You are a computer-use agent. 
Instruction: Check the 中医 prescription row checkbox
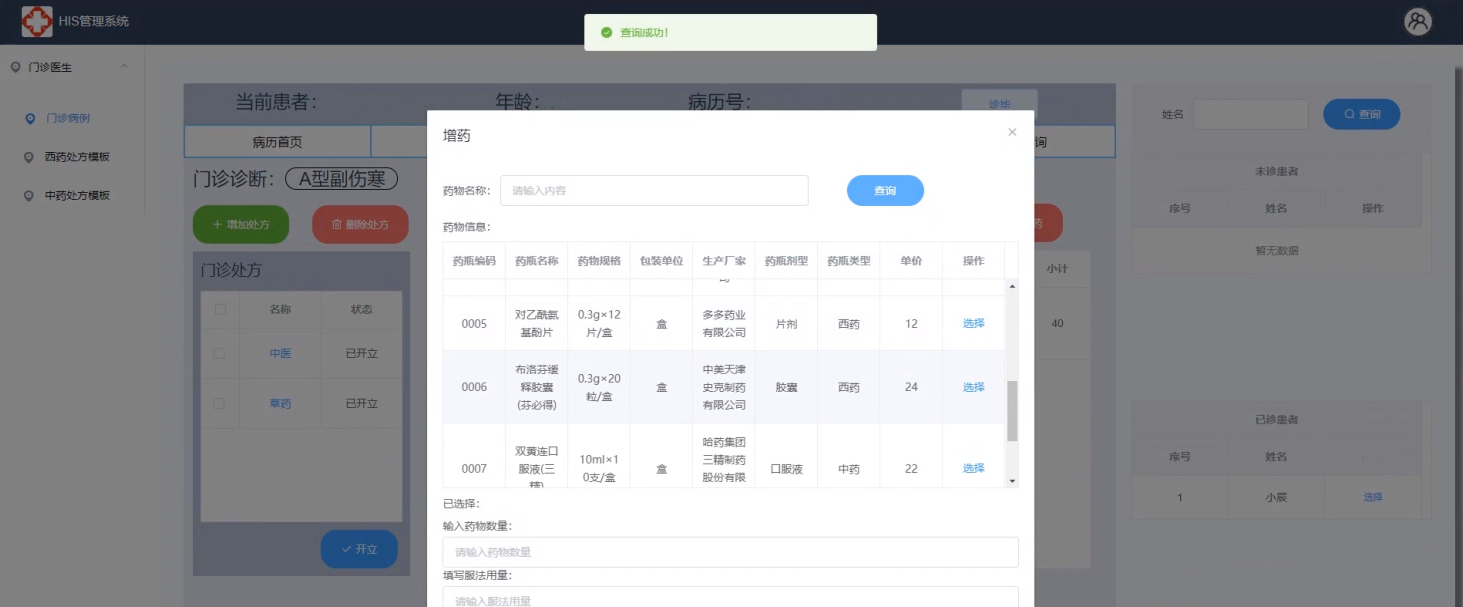(220, 354)
